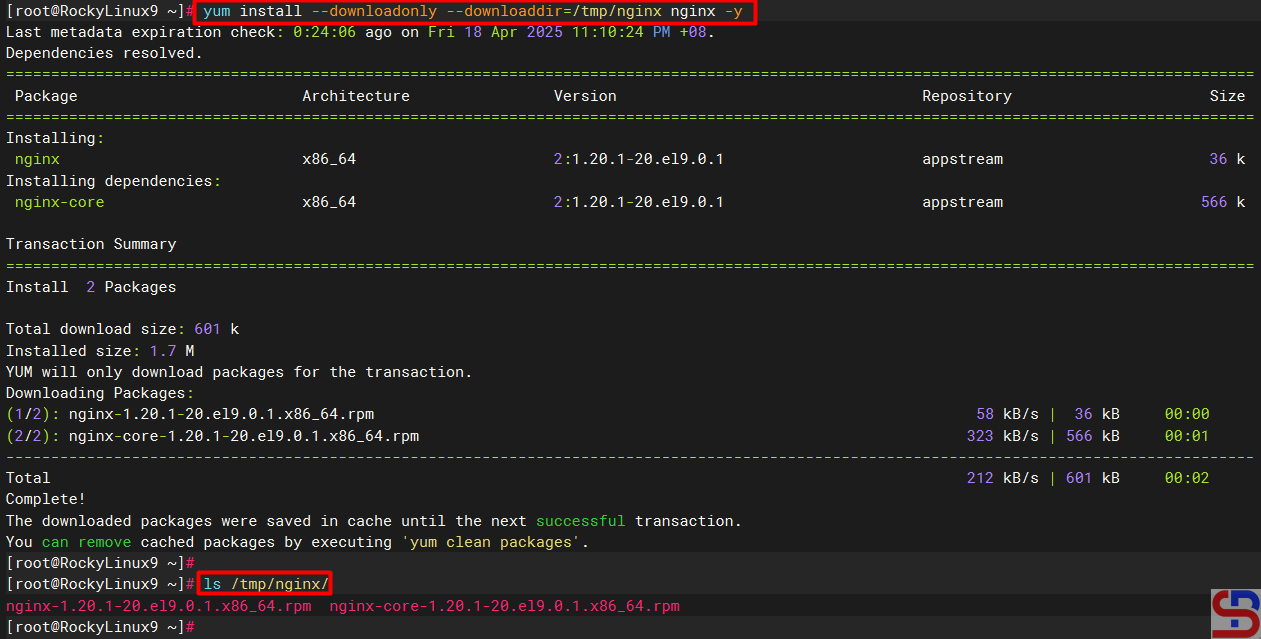Viewport: 1261px width, 639px height.
Task: Click the Size column header
Action: pyautogui.click(x=1227, y=96)
